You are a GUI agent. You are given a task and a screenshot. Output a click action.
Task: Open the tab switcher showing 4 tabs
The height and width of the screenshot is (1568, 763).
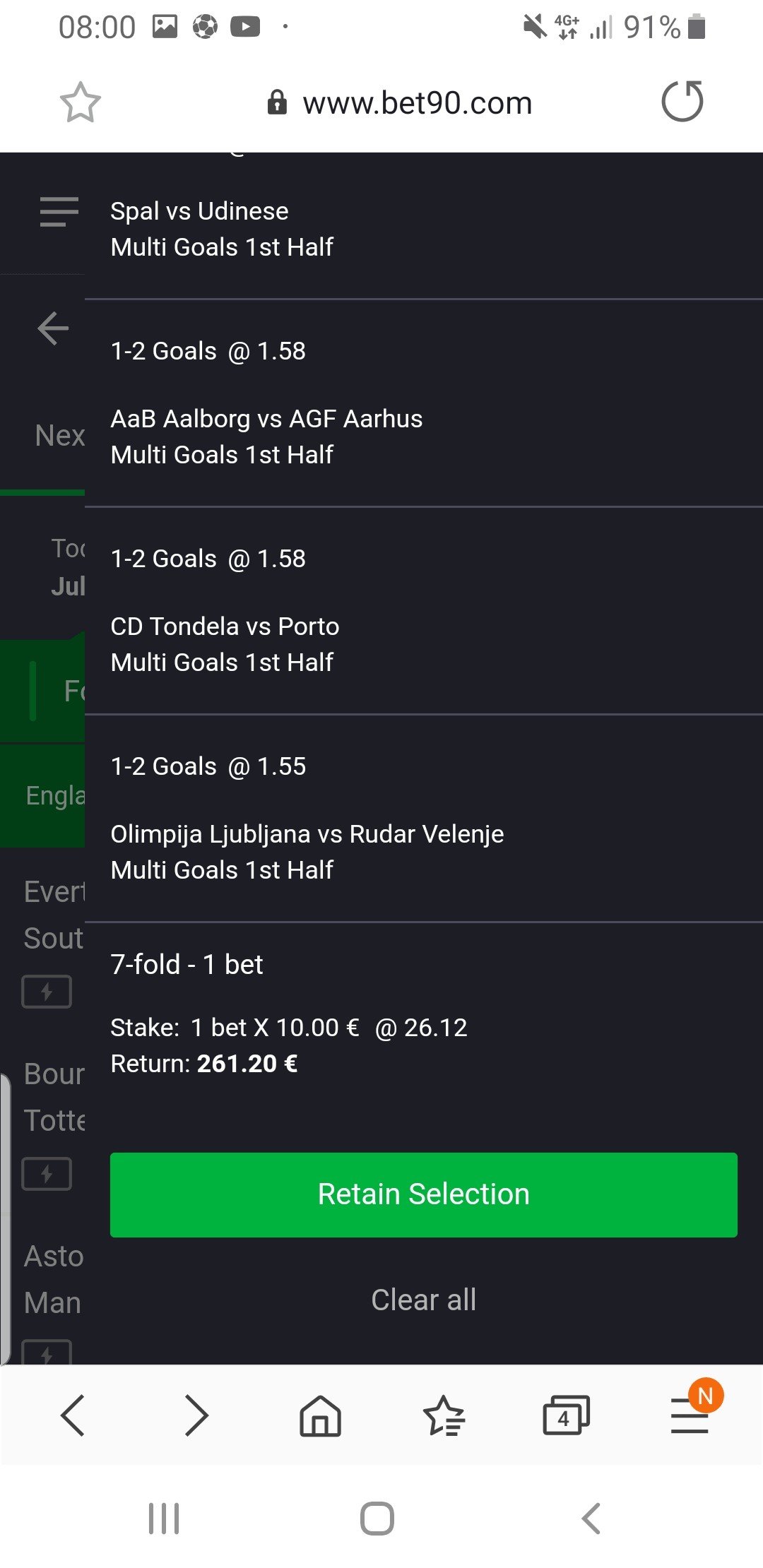click(x=565, y=1415)
